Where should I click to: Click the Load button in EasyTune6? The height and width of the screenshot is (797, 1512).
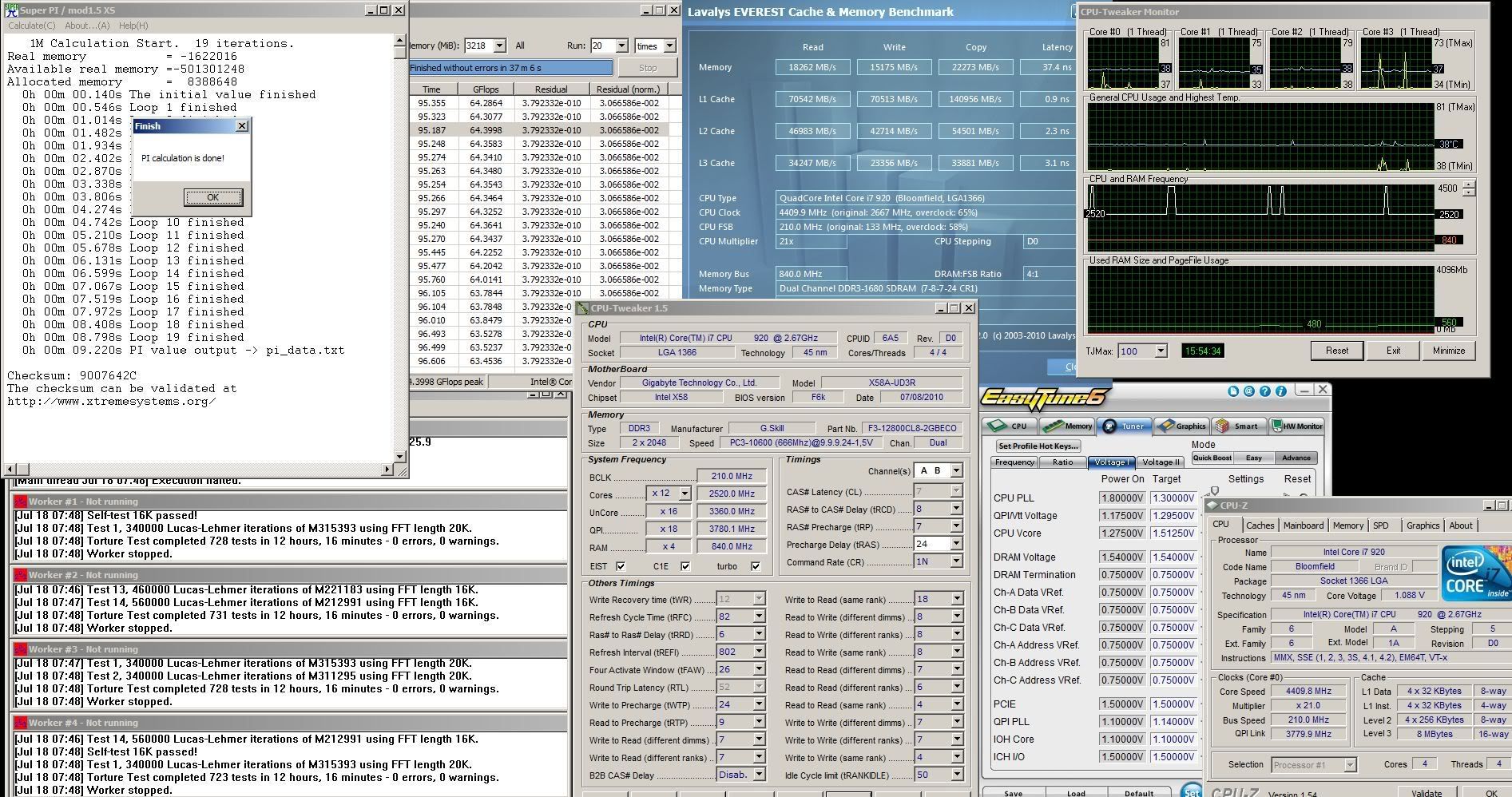coord(1076,793)
